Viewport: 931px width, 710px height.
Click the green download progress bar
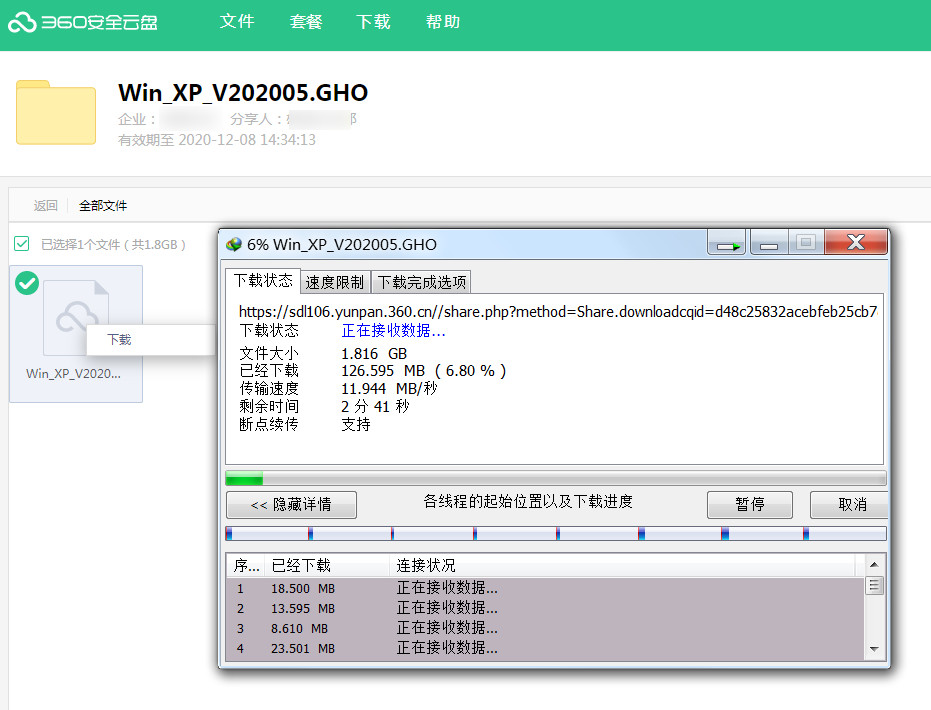(x=556, y=478)
